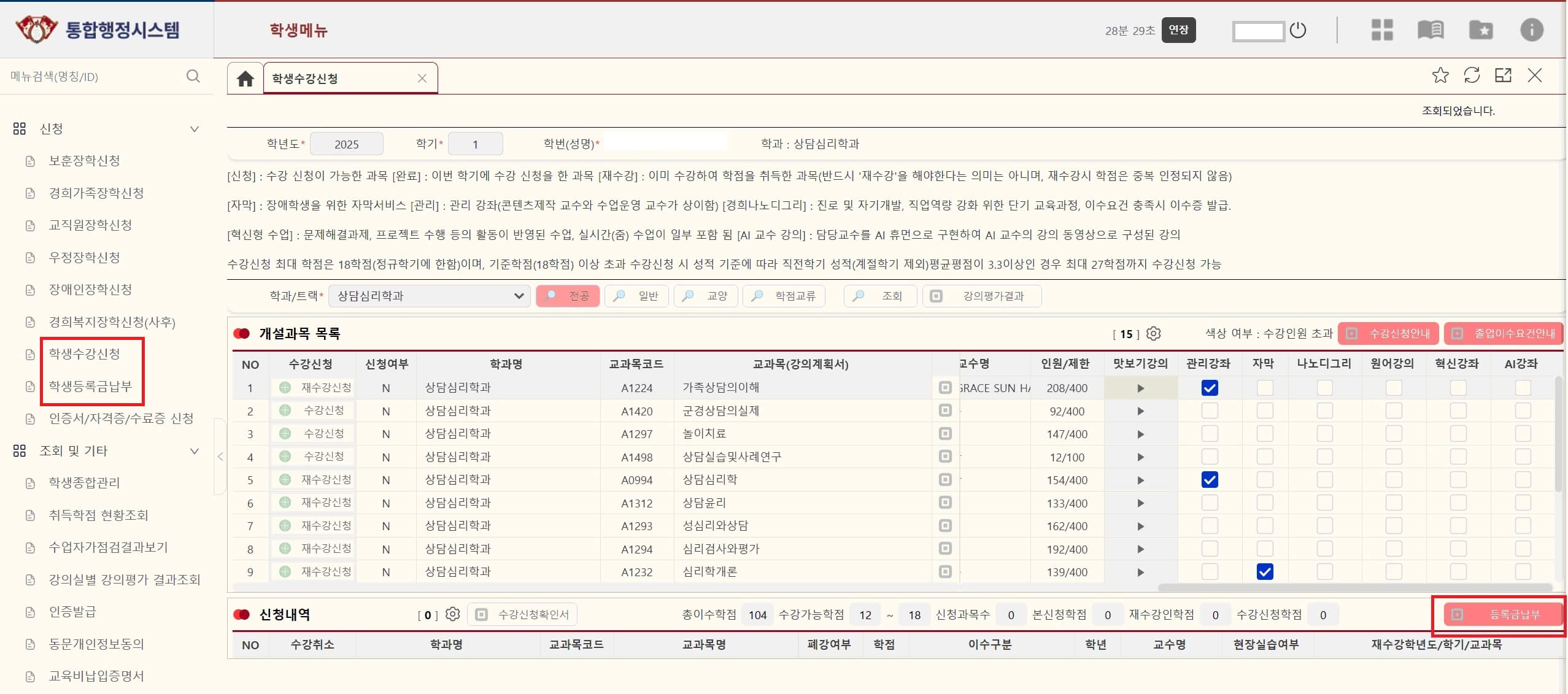Click the 학년도 2025 field
This screenshot has height=694, width=1568.
347,144
